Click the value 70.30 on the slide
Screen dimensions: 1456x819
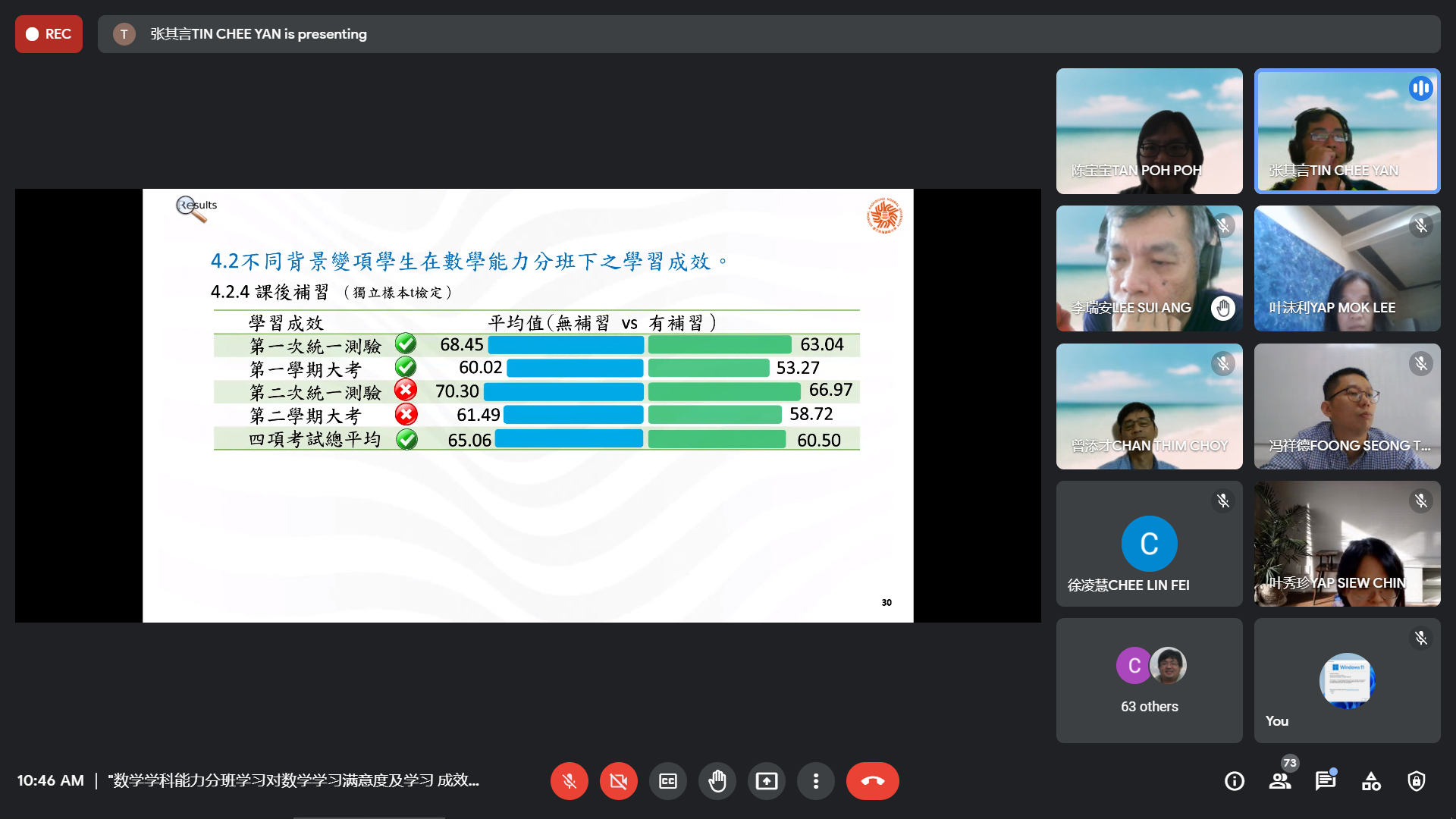click(457, 391)
